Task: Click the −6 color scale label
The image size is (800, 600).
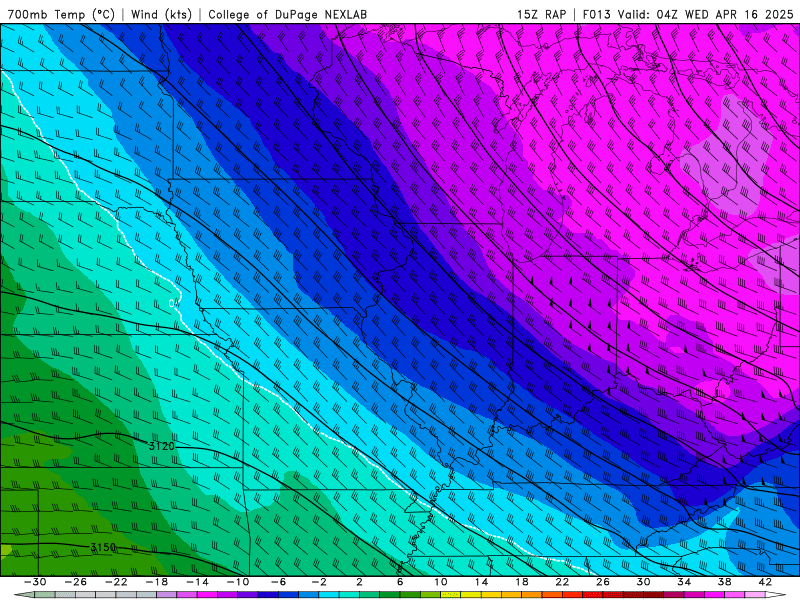Action: (x=278, y=582)
